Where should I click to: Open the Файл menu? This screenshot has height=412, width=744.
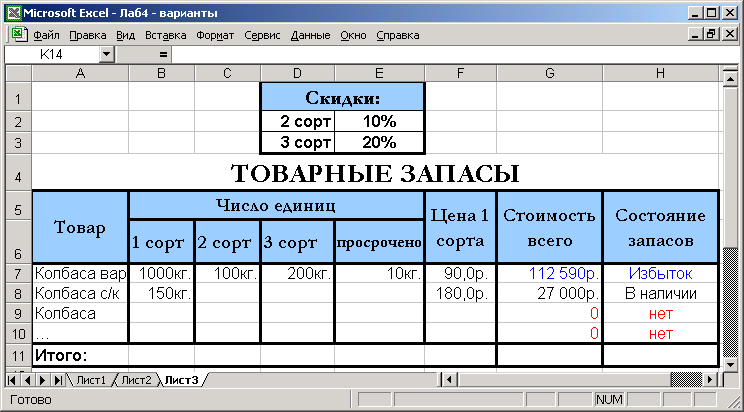46,35
